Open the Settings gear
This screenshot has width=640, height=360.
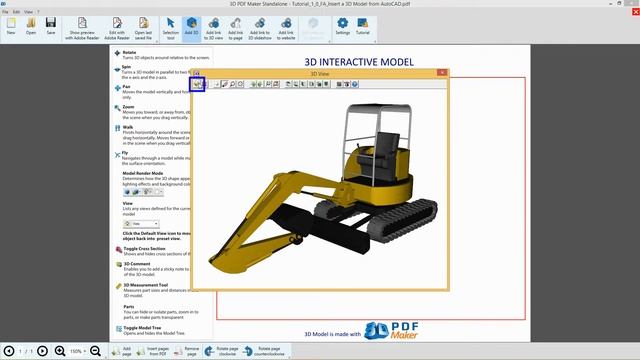[342, 26]
